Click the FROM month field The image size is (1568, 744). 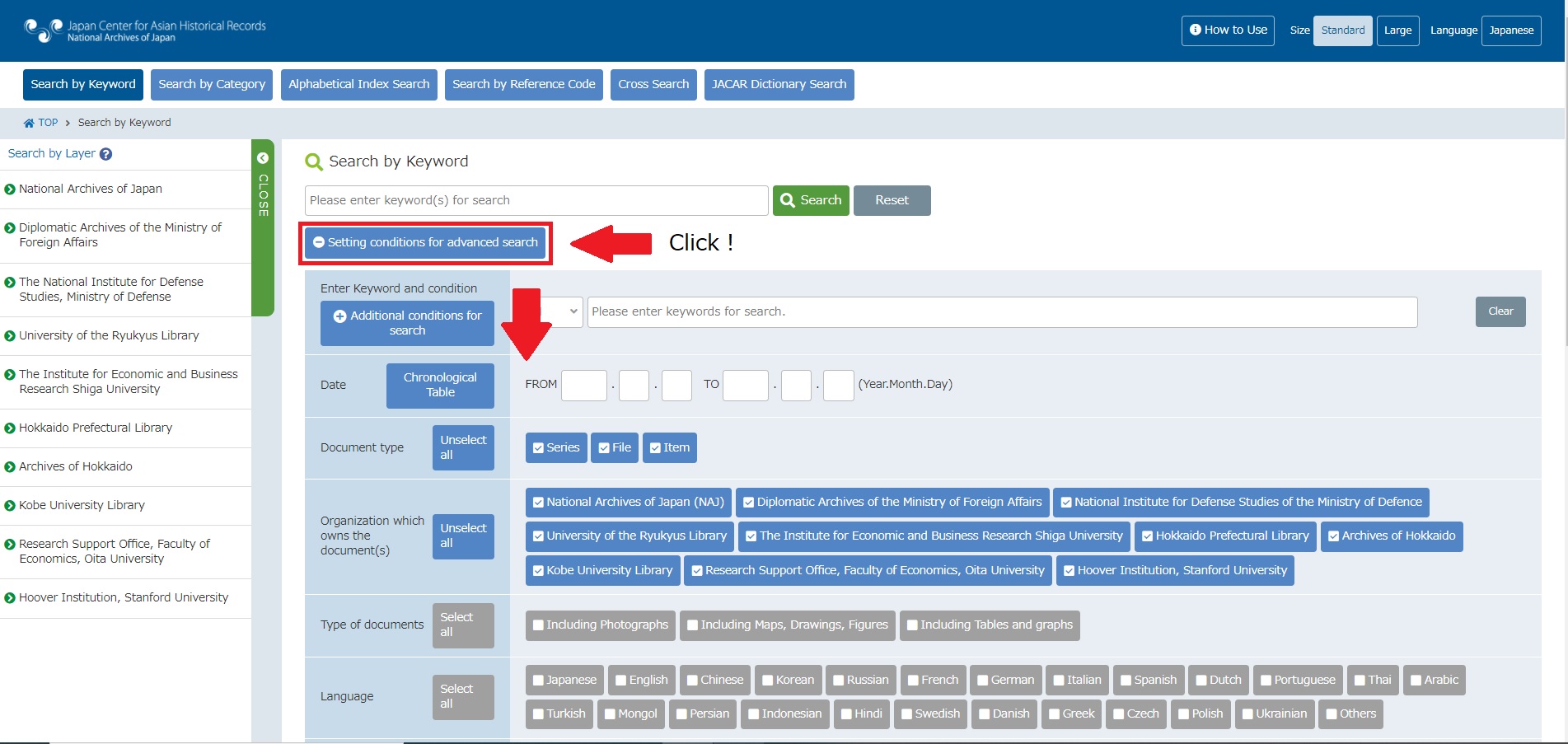click(634, 386)
